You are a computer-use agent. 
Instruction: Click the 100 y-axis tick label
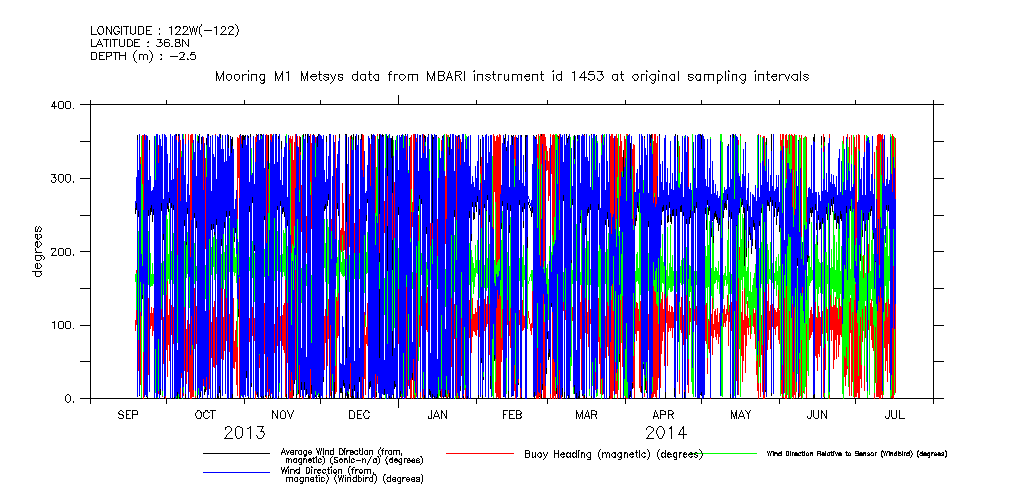(63, 325)
